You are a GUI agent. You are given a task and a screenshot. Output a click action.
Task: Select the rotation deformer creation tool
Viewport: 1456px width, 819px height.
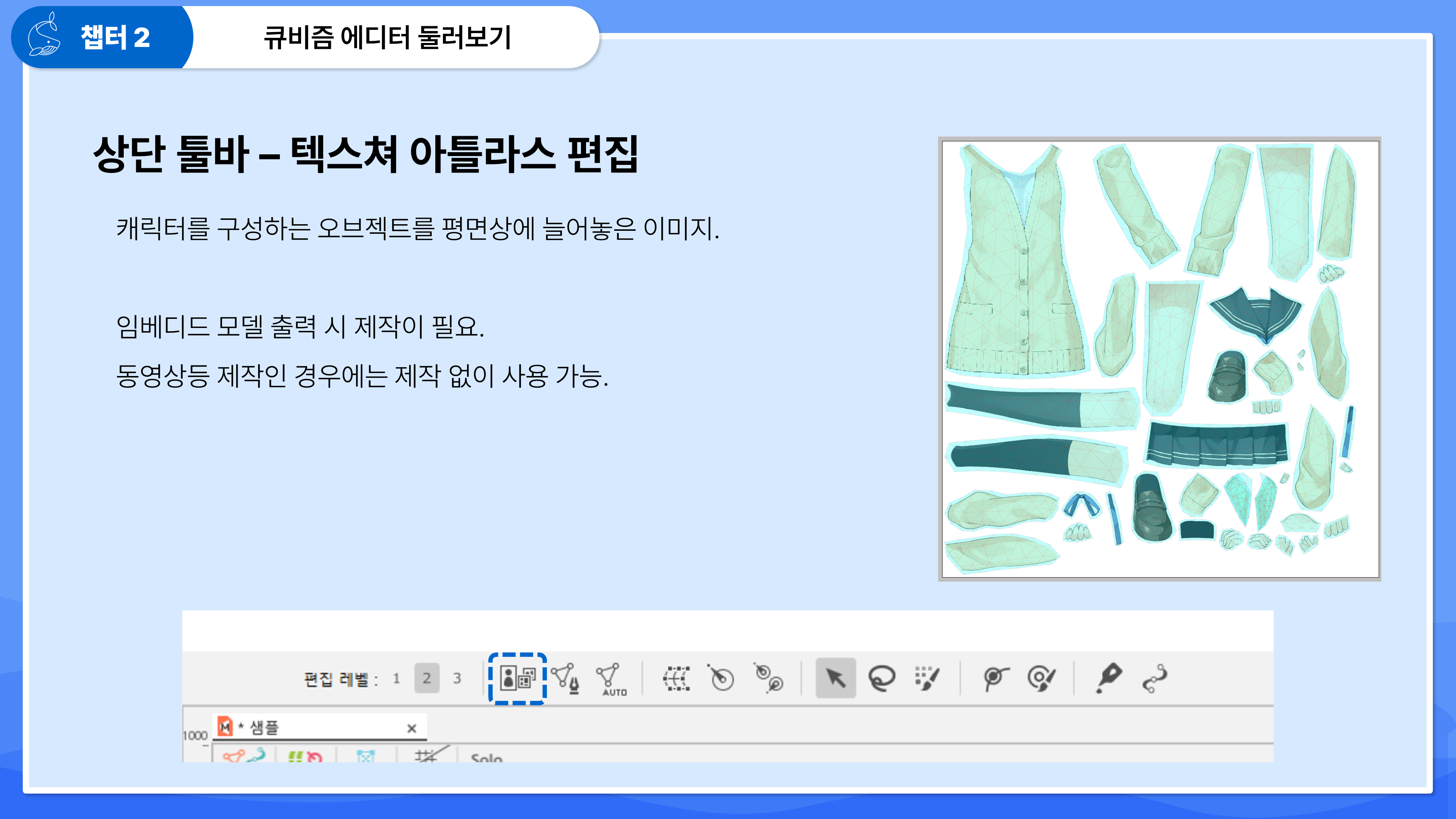[x=769, y=678]
